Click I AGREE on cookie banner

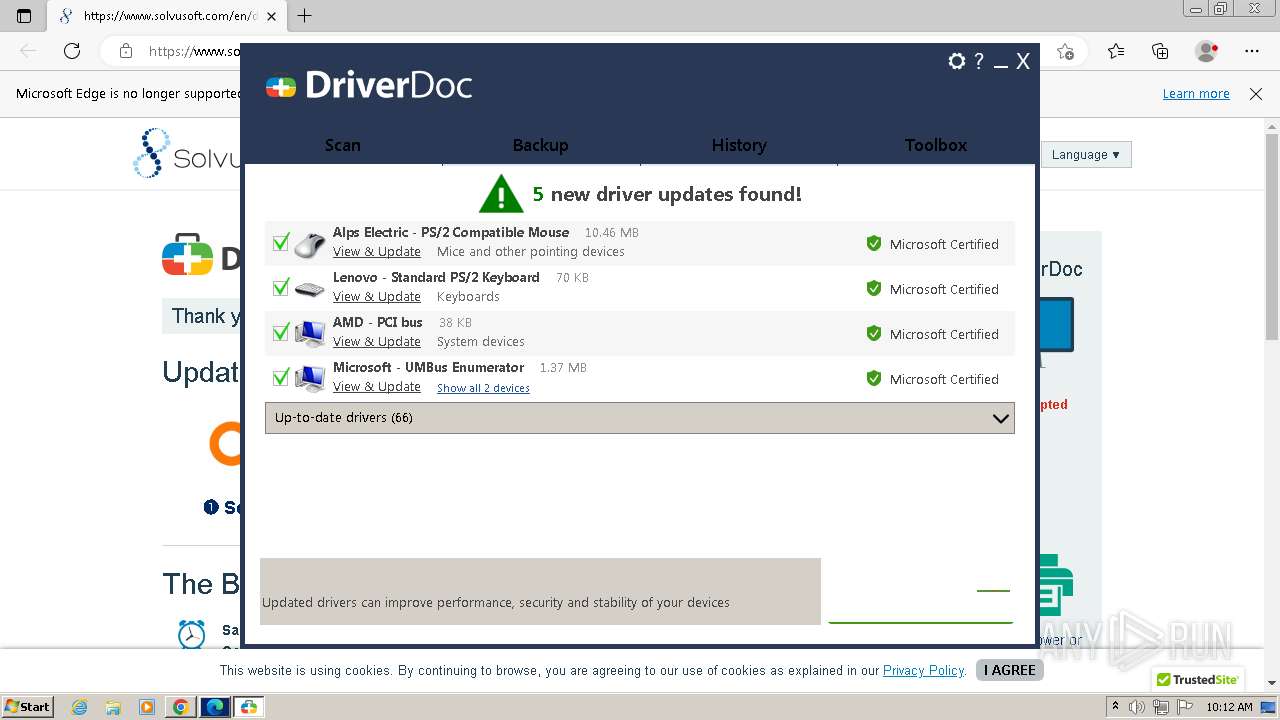click(x=1009, y=671)
